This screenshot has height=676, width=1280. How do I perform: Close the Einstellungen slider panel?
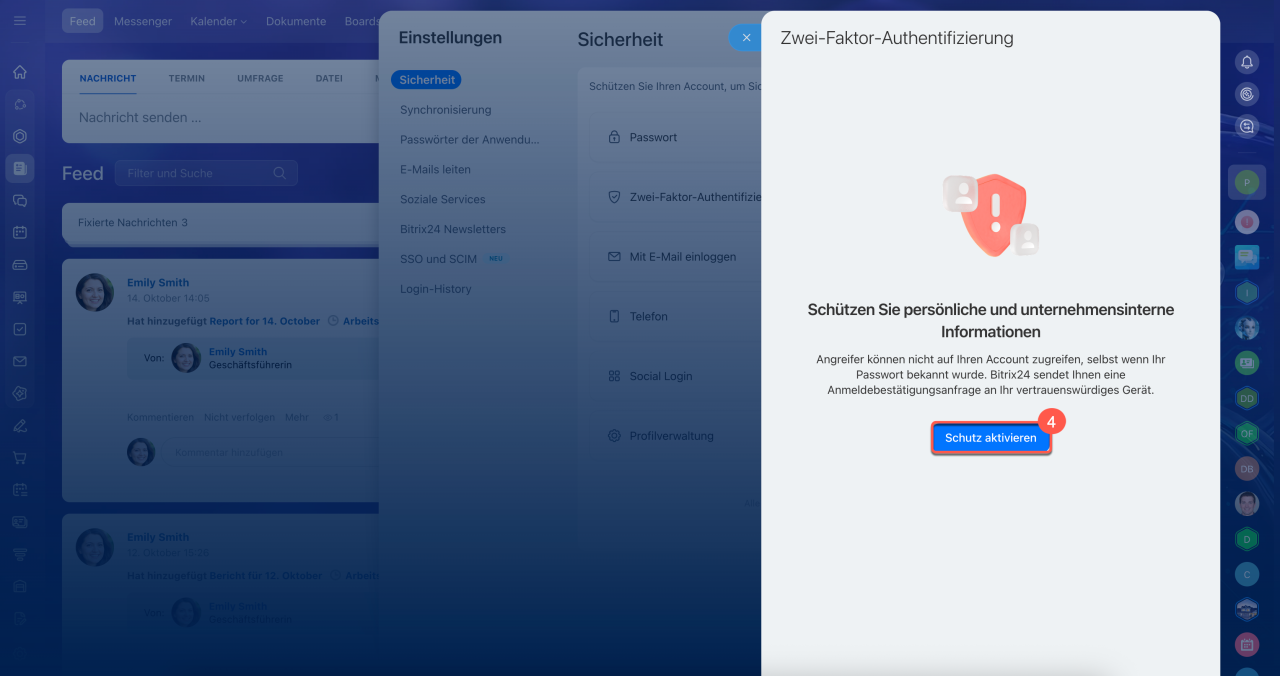(745, 38)
